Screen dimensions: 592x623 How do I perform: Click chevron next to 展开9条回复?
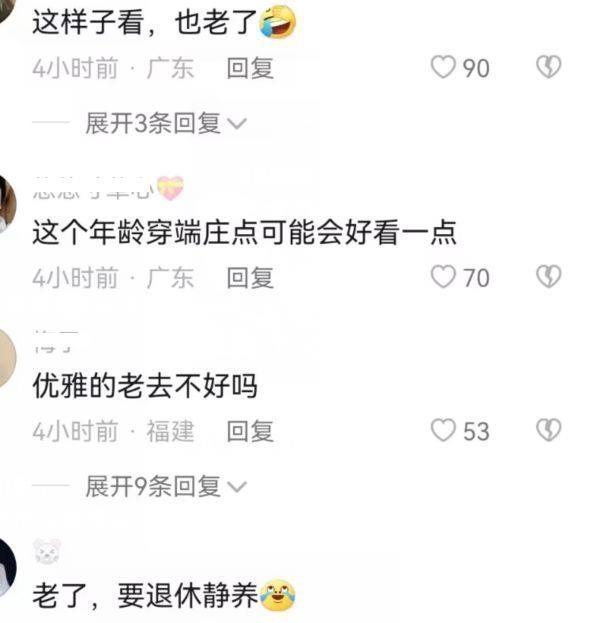click(238, 487)
